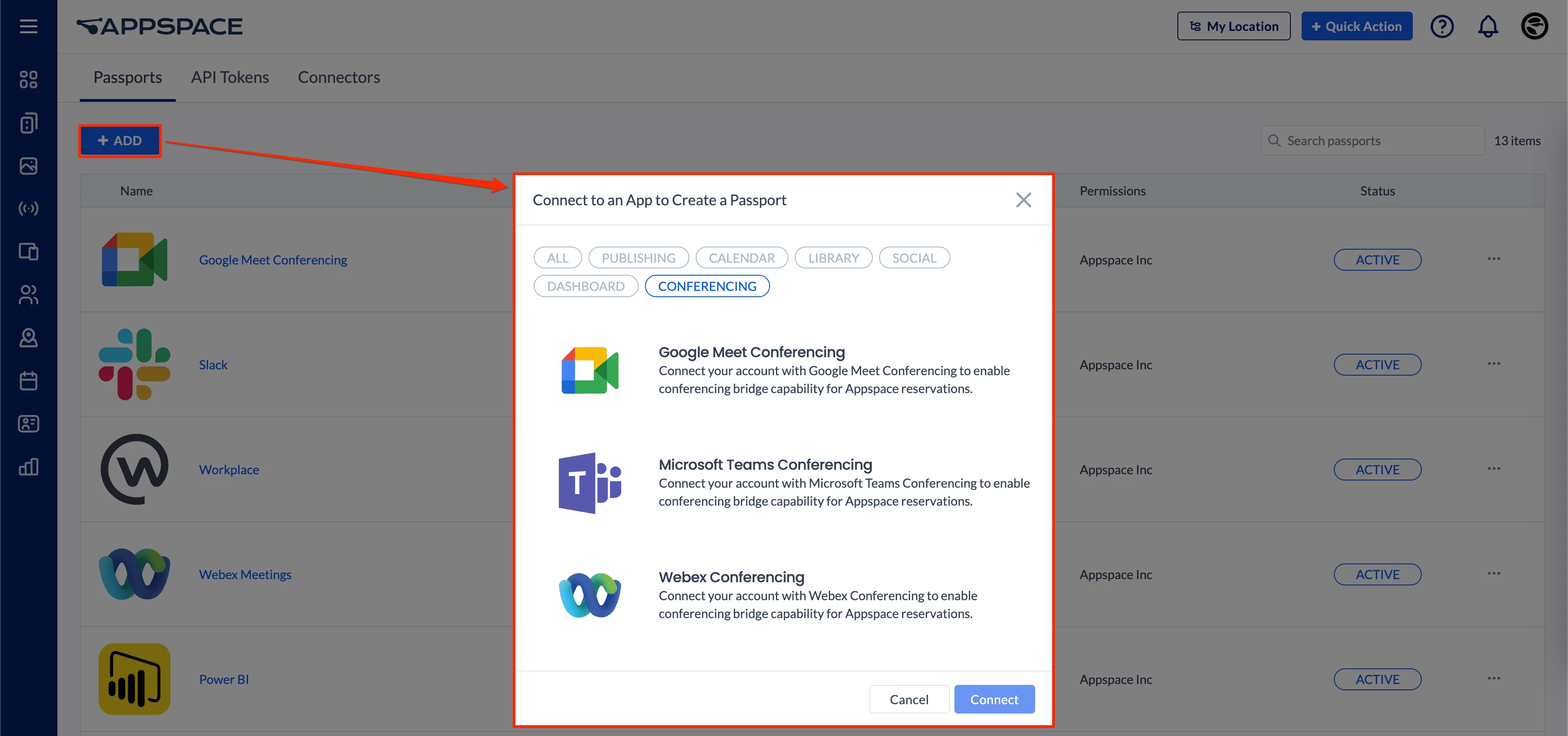
Task: Toggle the CALENDAR filter chip
Action: (741, 258)
